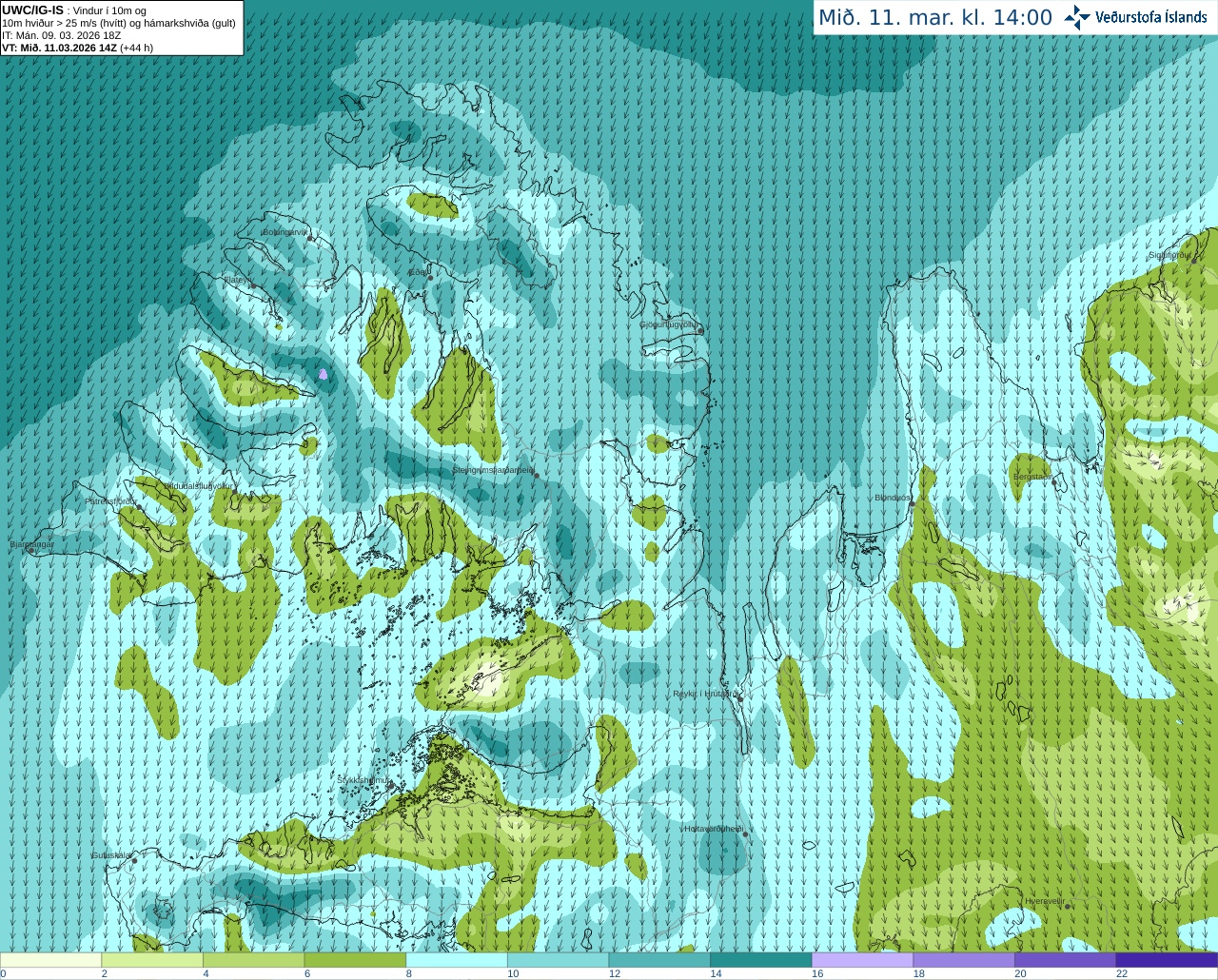Click the 'IT: Mán. 09. 03. 2026 18Z' line

[x=62, y=35]
